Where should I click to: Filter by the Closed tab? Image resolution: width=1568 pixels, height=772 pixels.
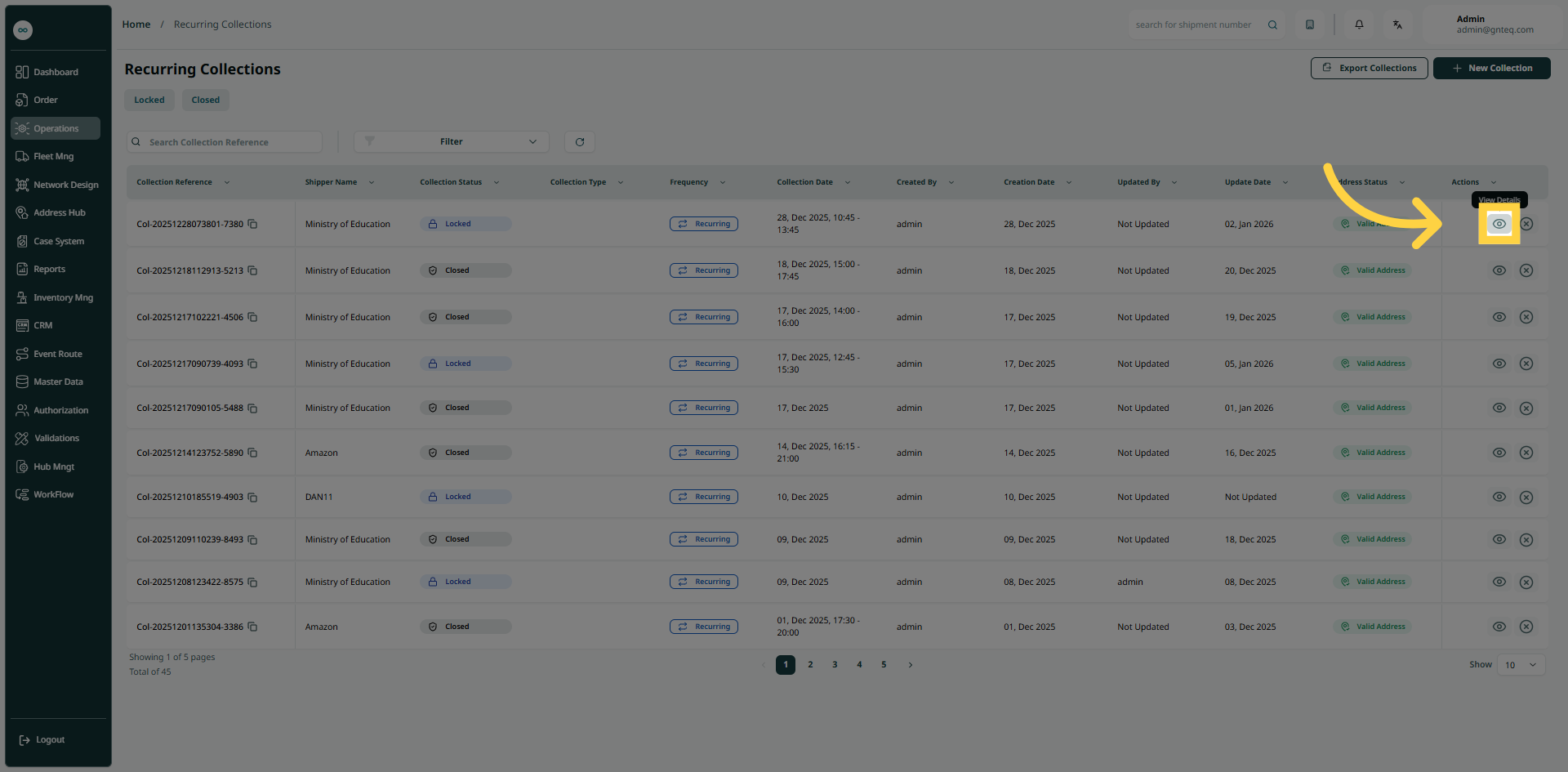pos(206,100)
